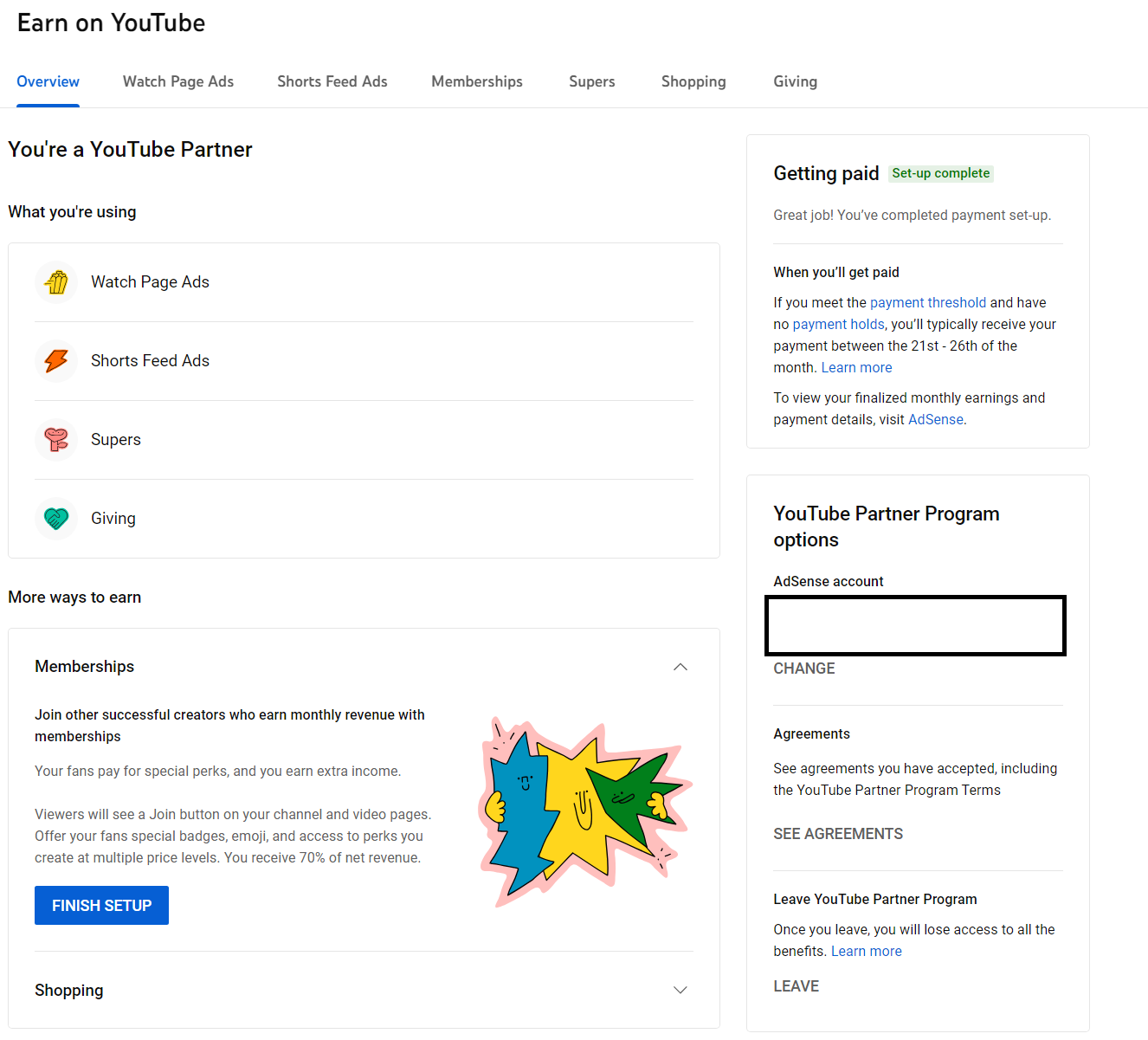The height and width of the screenshot is (1040, 1148).
Task: Click the See Agreements button
Action: click(837, 834)
